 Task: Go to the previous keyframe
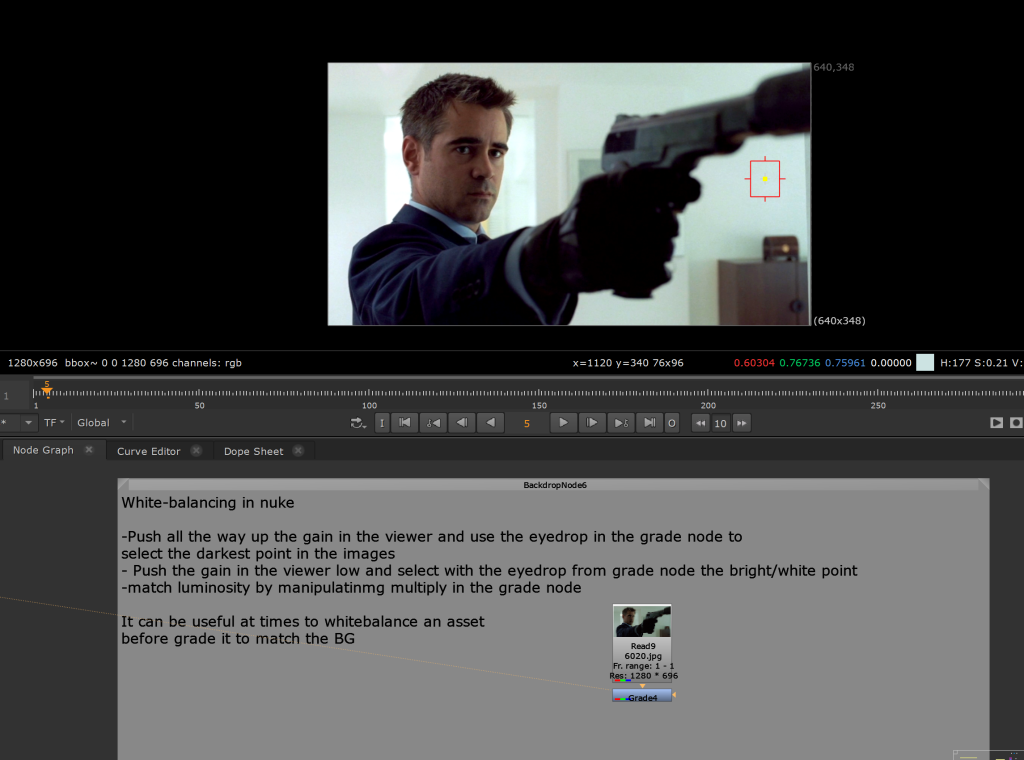click(434, 423)
